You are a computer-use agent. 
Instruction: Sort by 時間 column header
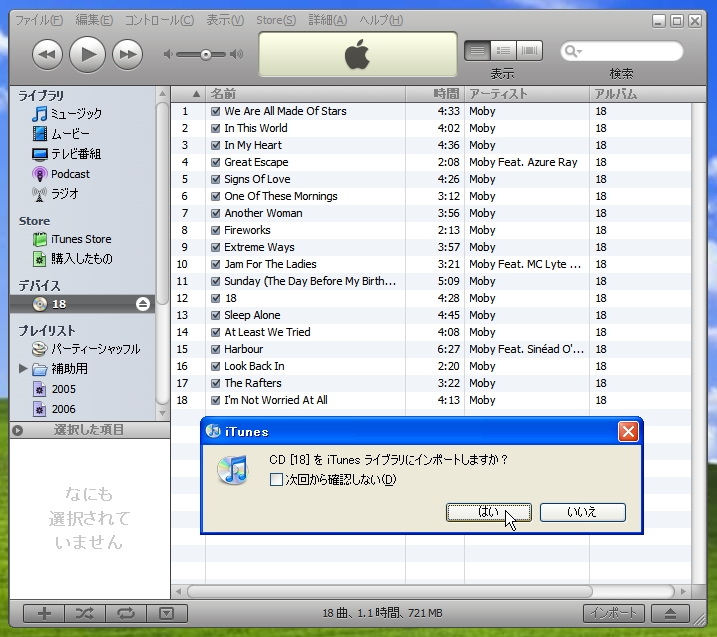point(435,94)
